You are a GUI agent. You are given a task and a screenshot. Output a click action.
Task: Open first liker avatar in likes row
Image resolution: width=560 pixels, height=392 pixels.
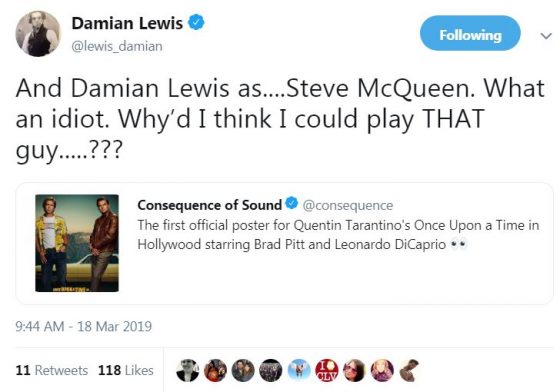188,371
